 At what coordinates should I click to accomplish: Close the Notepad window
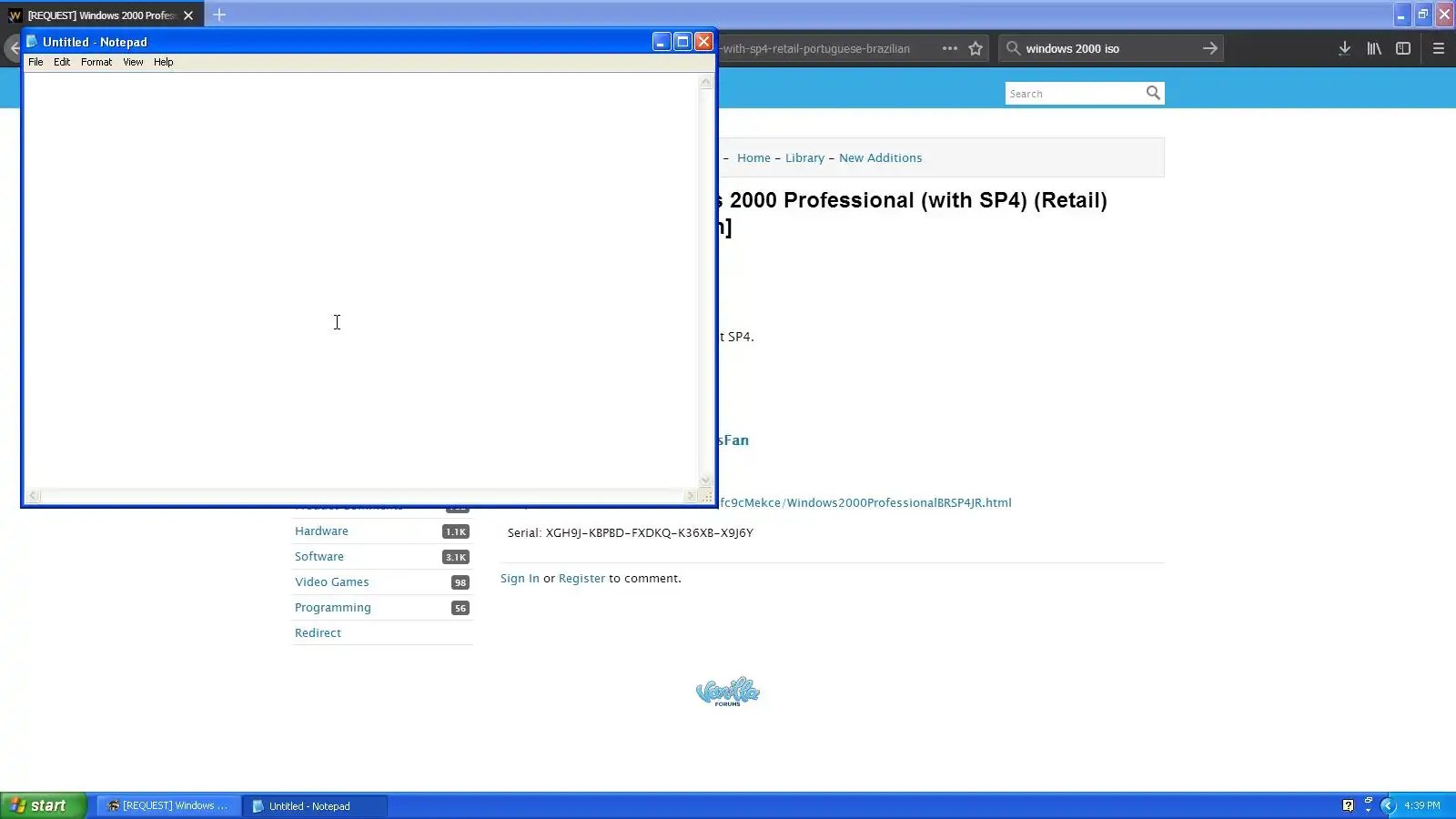703,42
